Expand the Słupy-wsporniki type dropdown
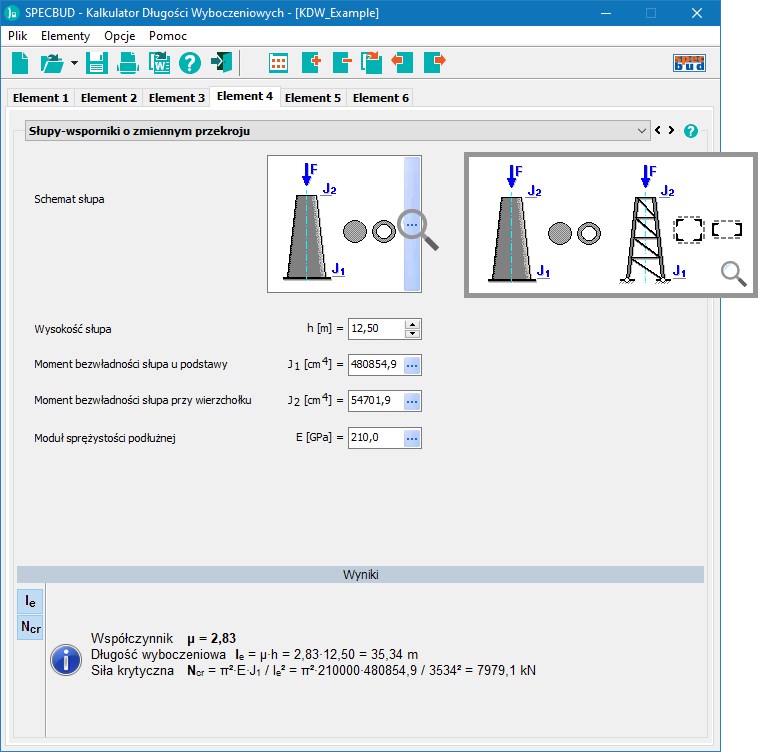Screen dimensions: 758x752 pyautogui.click(x=642, y=131)
